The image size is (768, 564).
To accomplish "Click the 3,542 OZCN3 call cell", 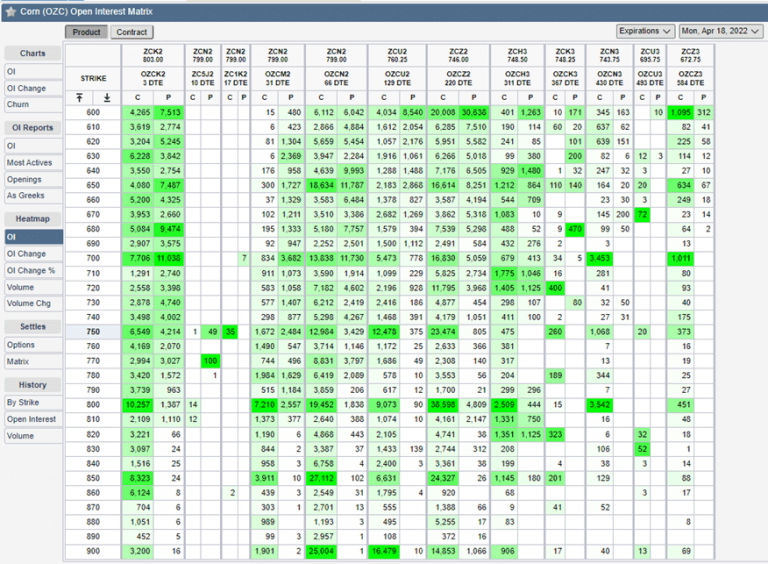I will click(x=600, y=405).
